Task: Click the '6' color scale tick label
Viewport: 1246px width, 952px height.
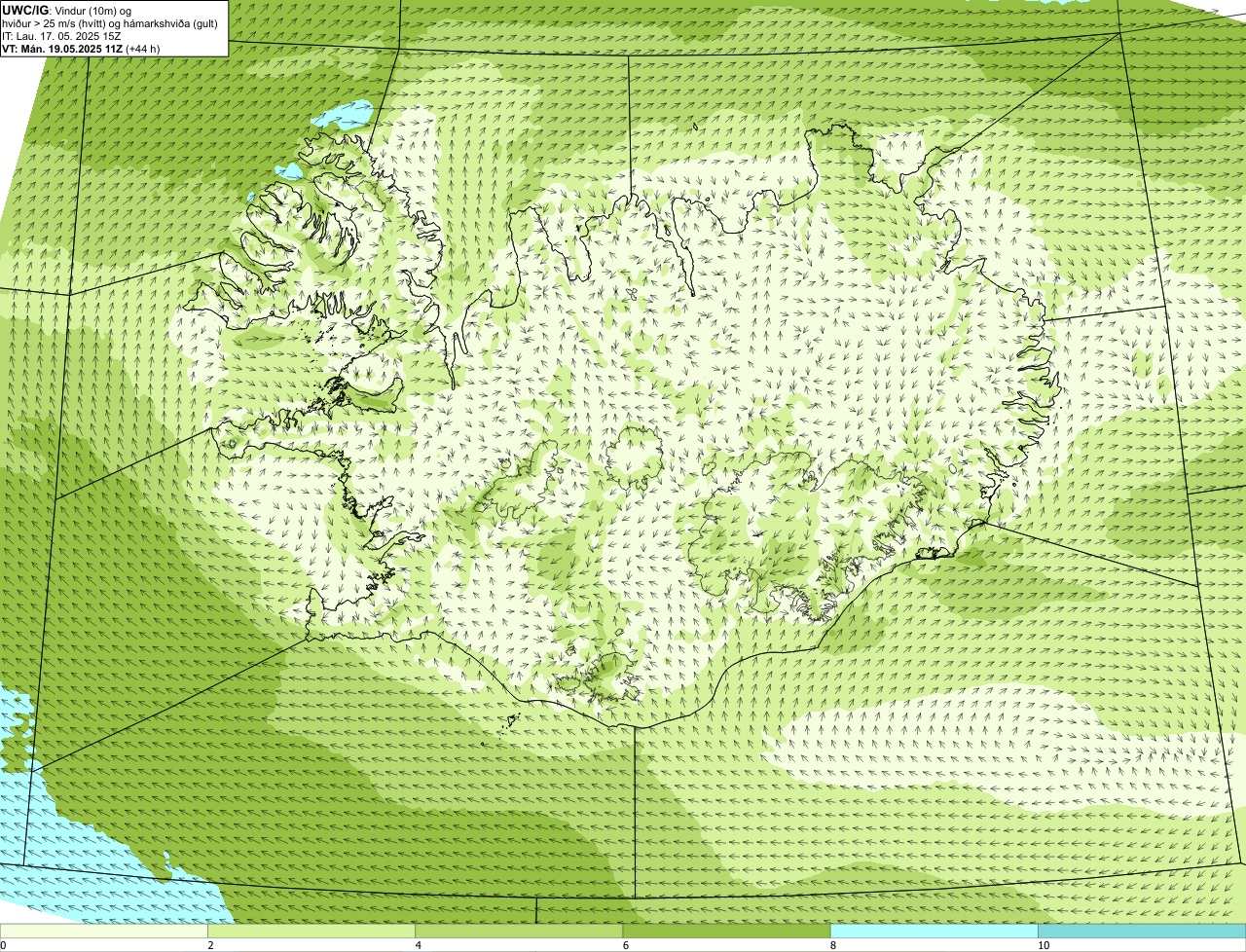Action: tap(625, 945)
